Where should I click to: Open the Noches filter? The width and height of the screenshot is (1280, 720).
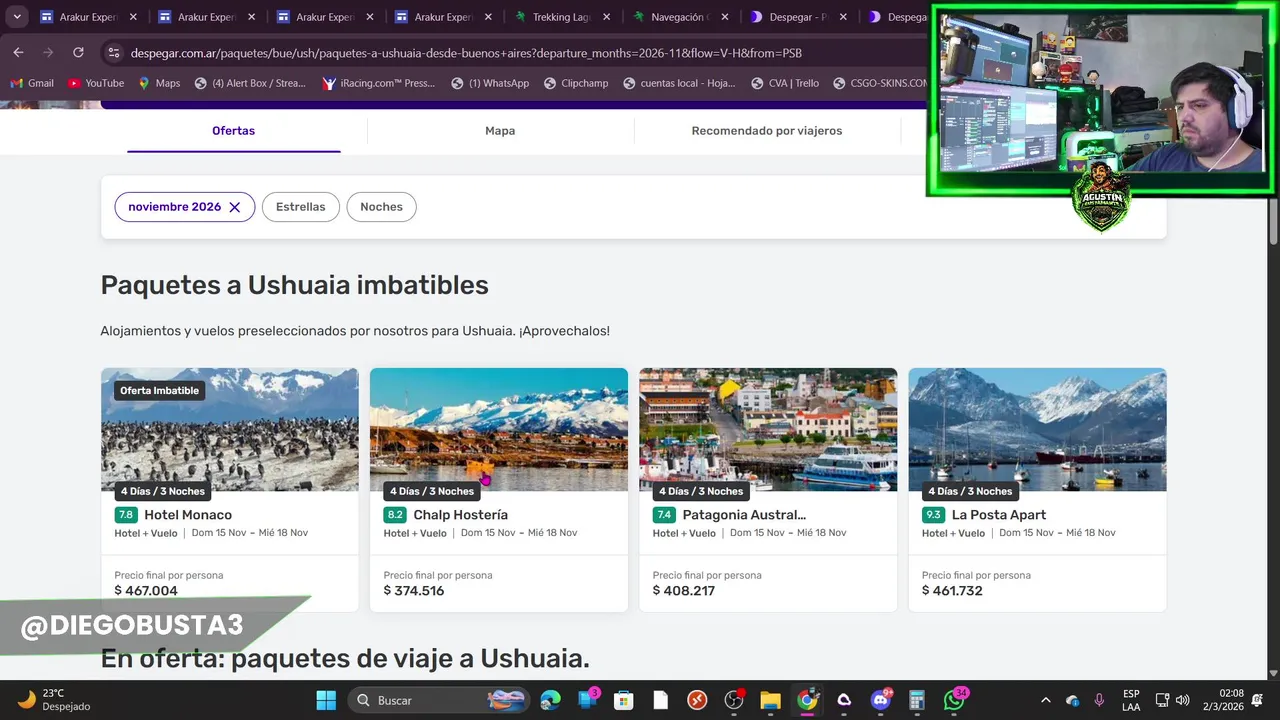tap(381, 207)
